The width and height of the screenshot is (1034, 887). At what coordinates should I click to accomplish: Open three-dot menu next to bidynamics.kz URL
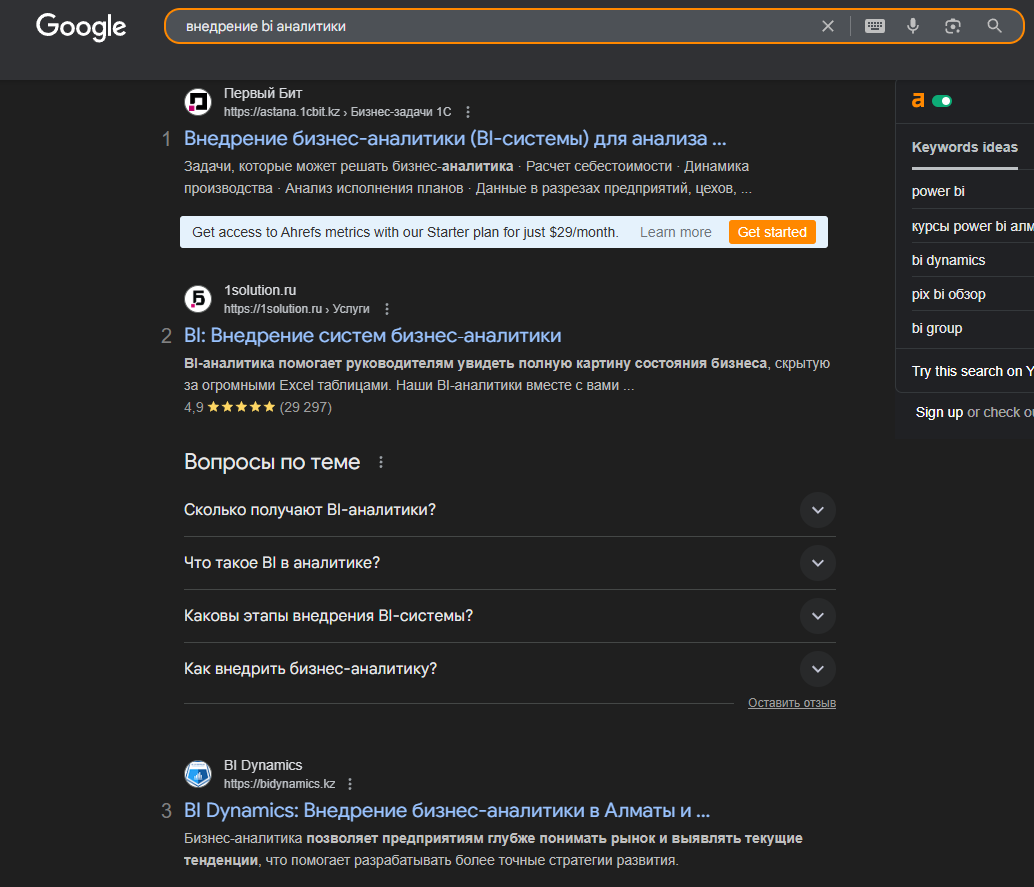click(350, 784)
